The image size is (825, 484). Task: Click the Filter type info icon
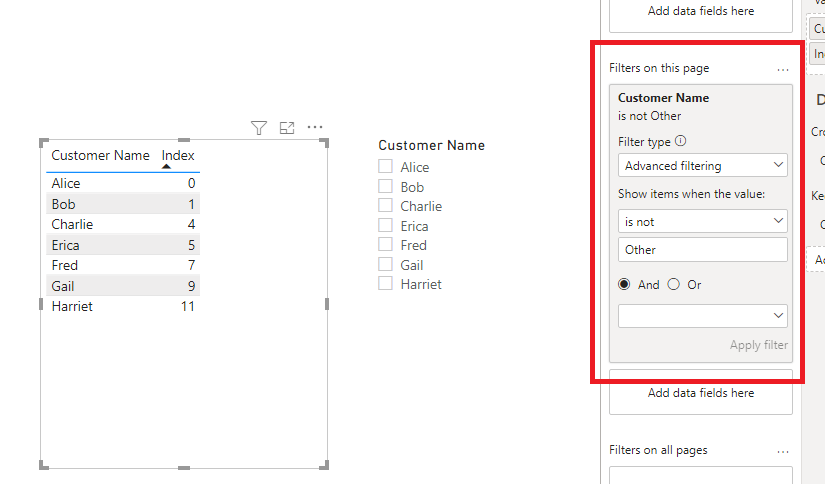coord(680,141)
